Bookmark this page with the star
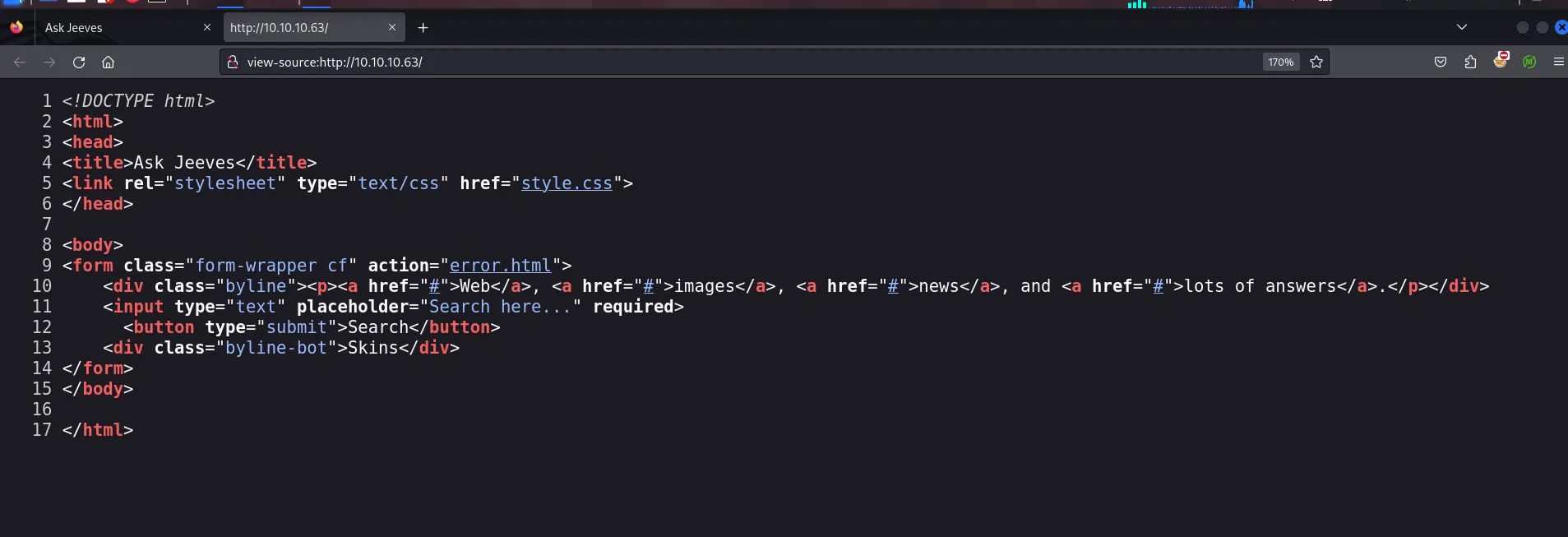 pos(1316,62)
